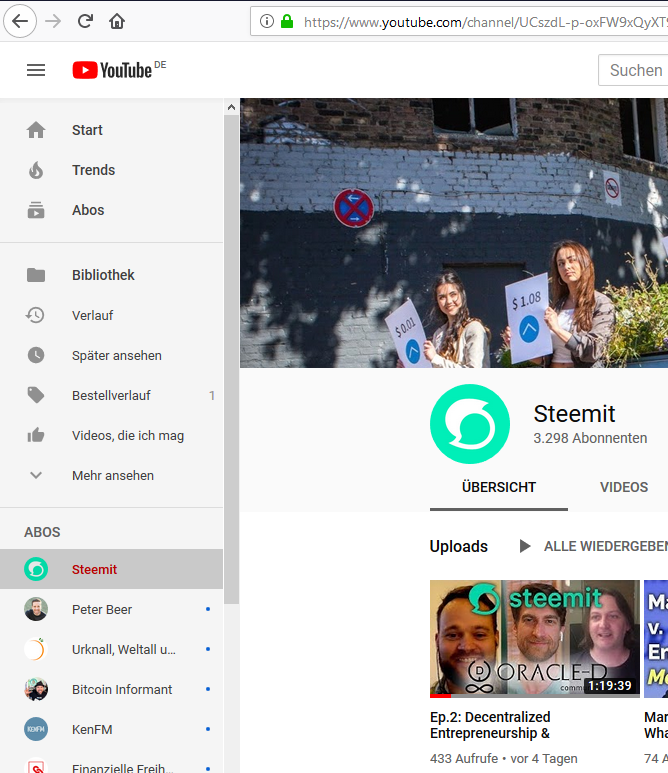Click Peter Beer channel avatar
This screenshot has height=773, width=668.
(x=36, y=609)
